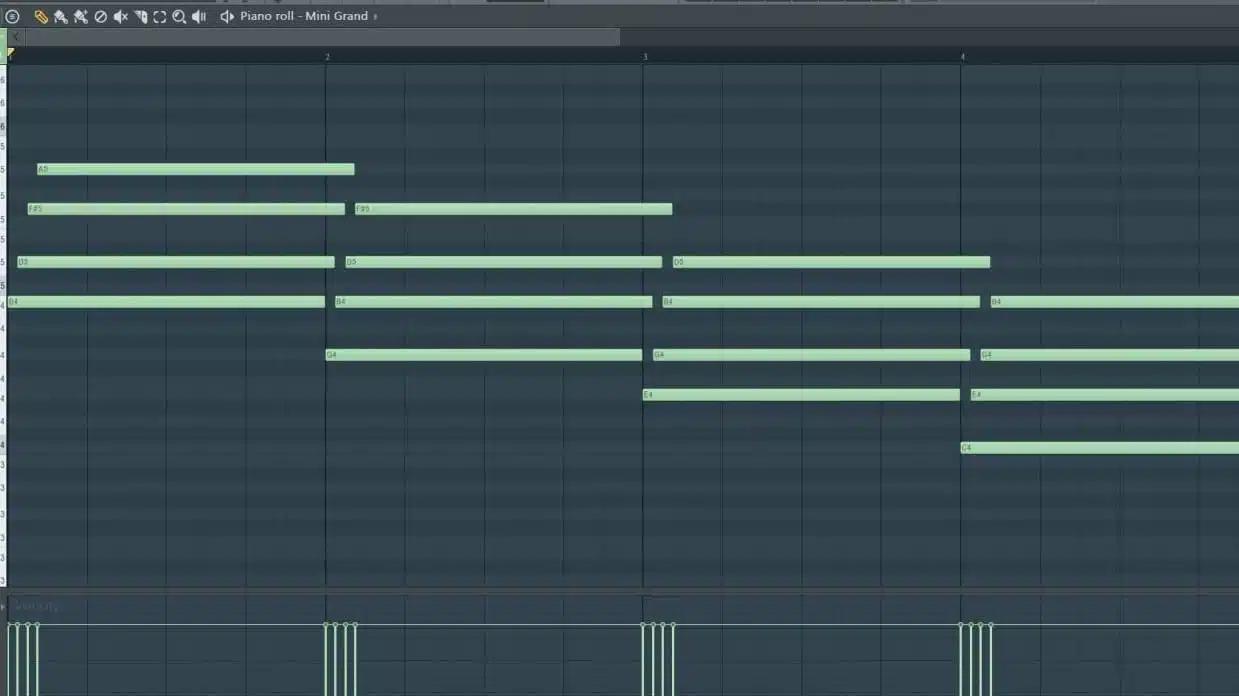Select the G4 note in bar 4

[x=1110, y=355]
